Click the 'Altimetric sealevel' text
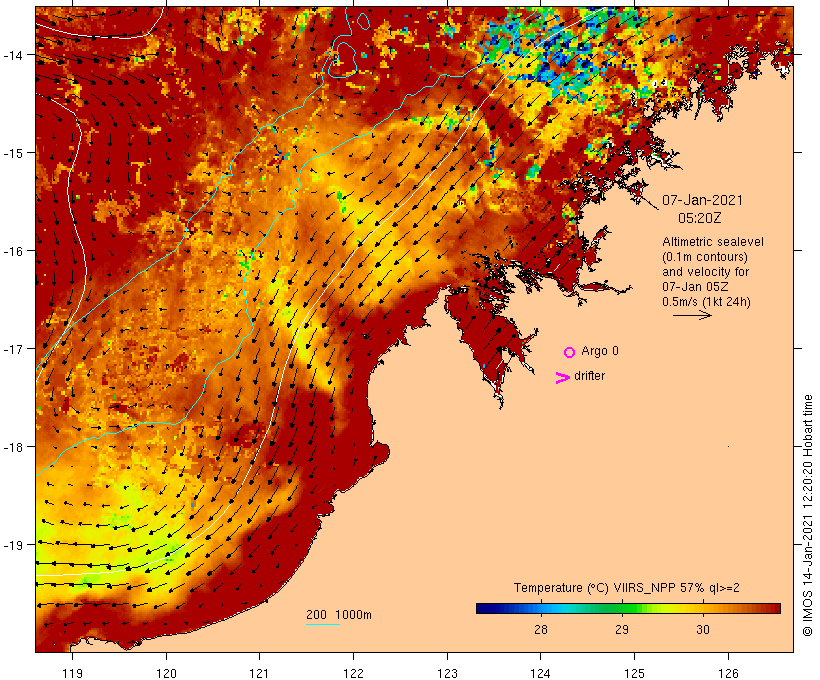 [x=713, y=242]
